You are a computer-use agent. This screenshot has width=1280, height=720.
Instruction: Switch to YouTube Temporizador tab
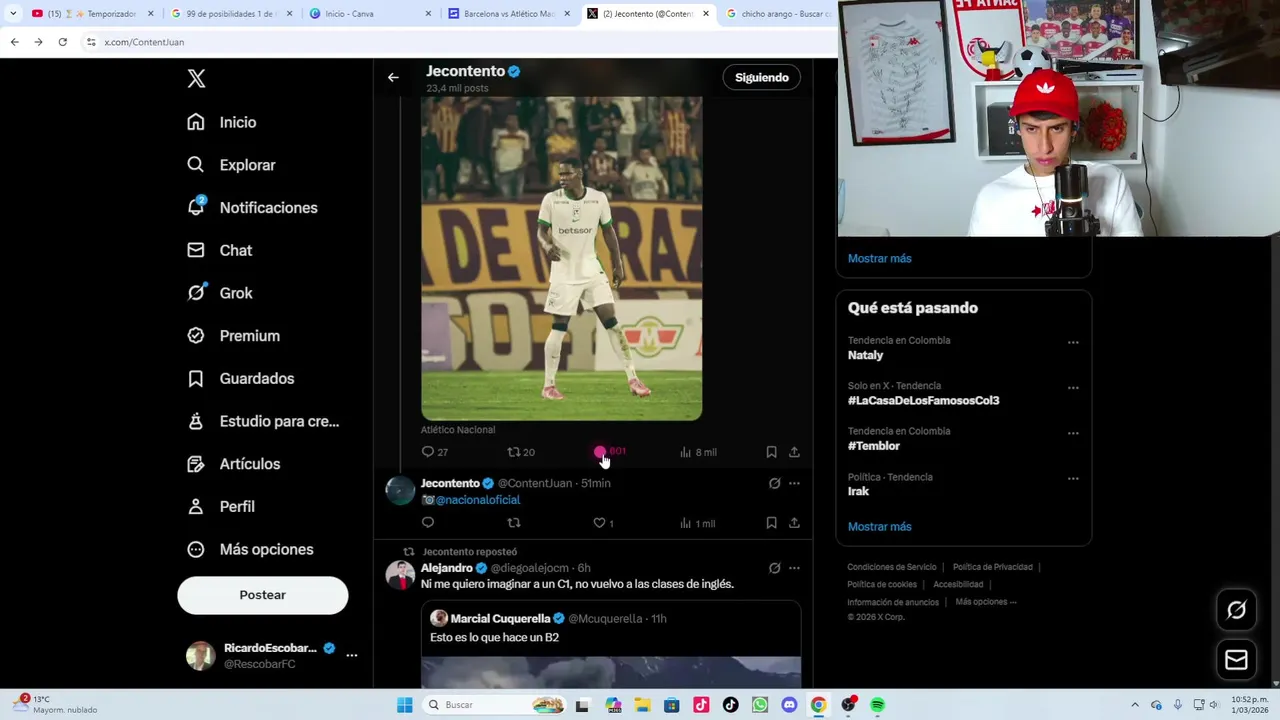(93, 14)
